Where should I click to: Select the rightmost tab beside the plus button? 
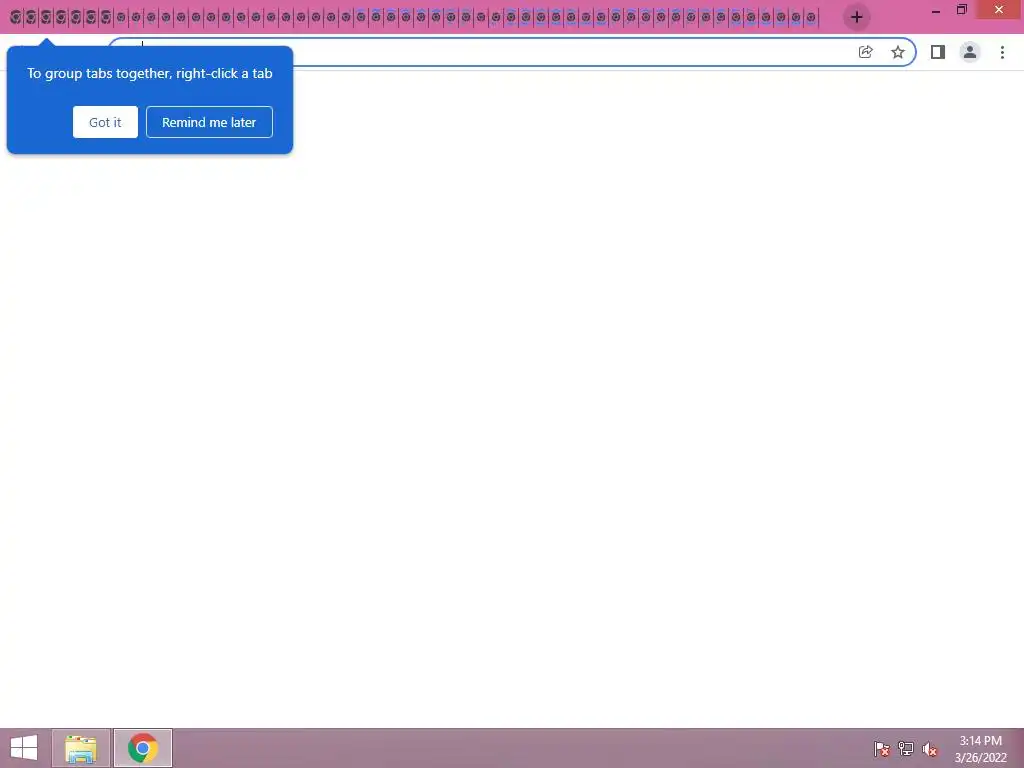[x=811, y=18]
